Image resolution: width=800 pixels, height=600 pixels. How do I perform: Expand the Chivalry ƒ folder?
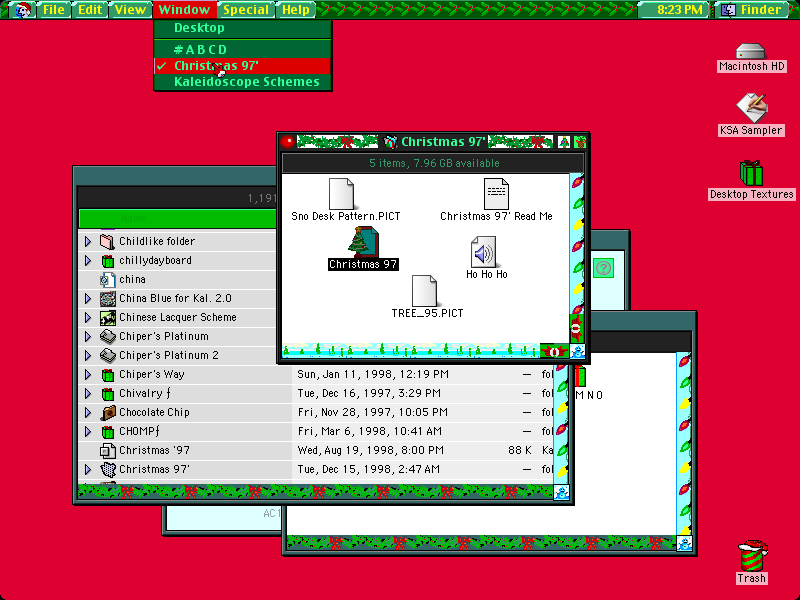point(88,394)
